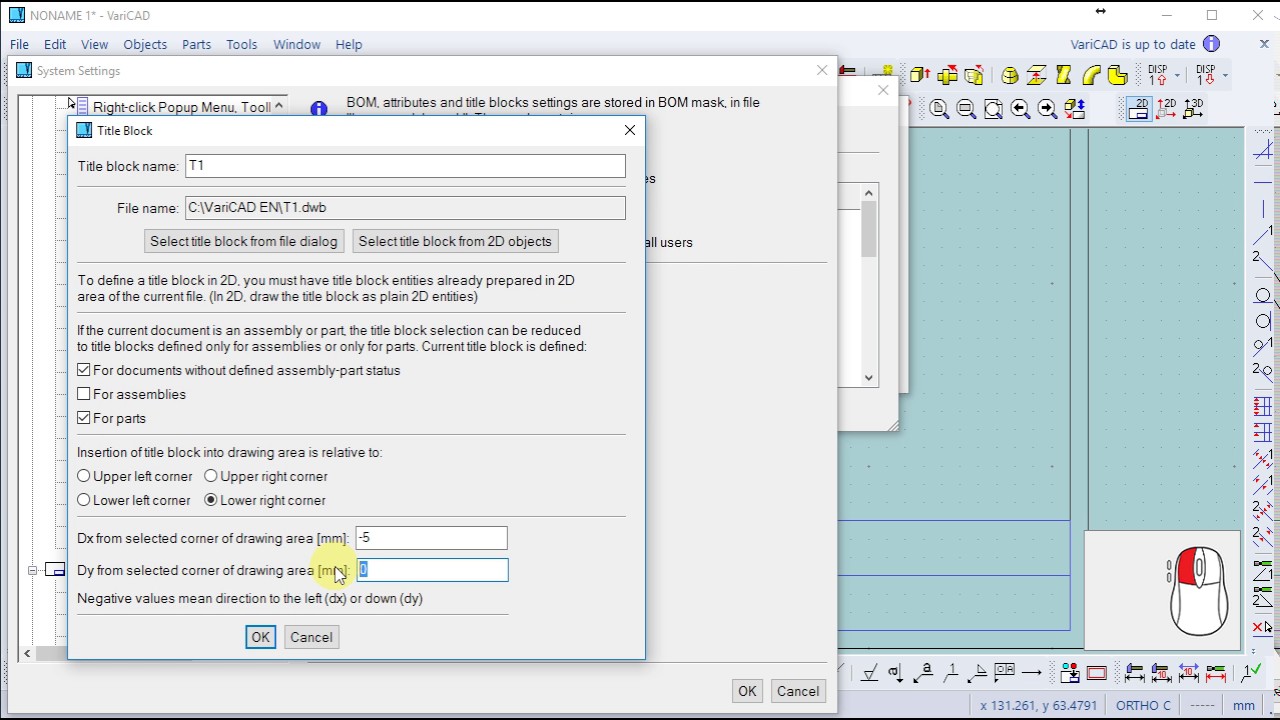Viewport: 1280px width, 720px height.
Task: Click the Dx from selected corner field
Action: pyautogui.click(x=431, y=538)
